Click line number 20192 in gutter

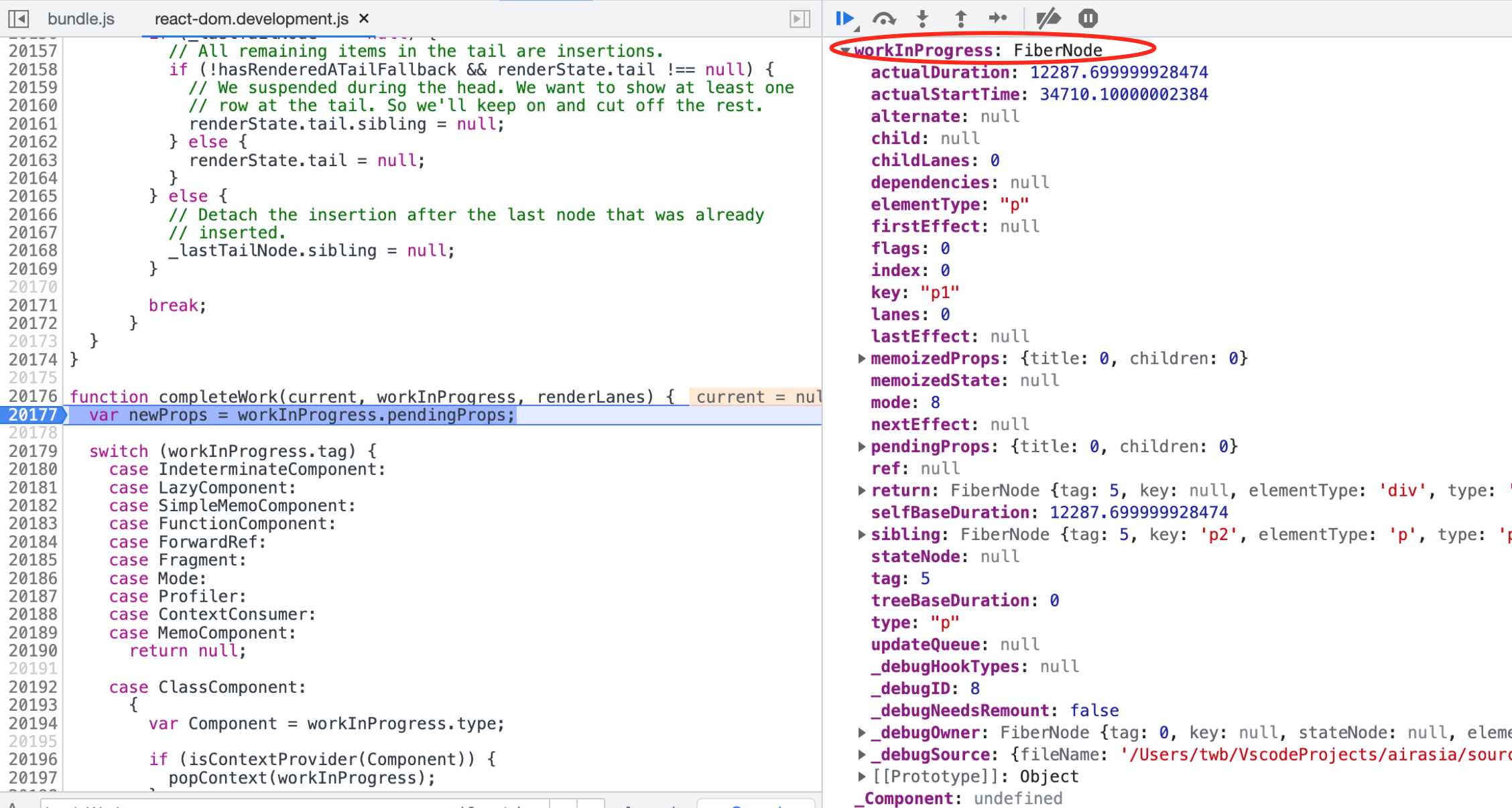pyautogui.click(x=32, y=687)
